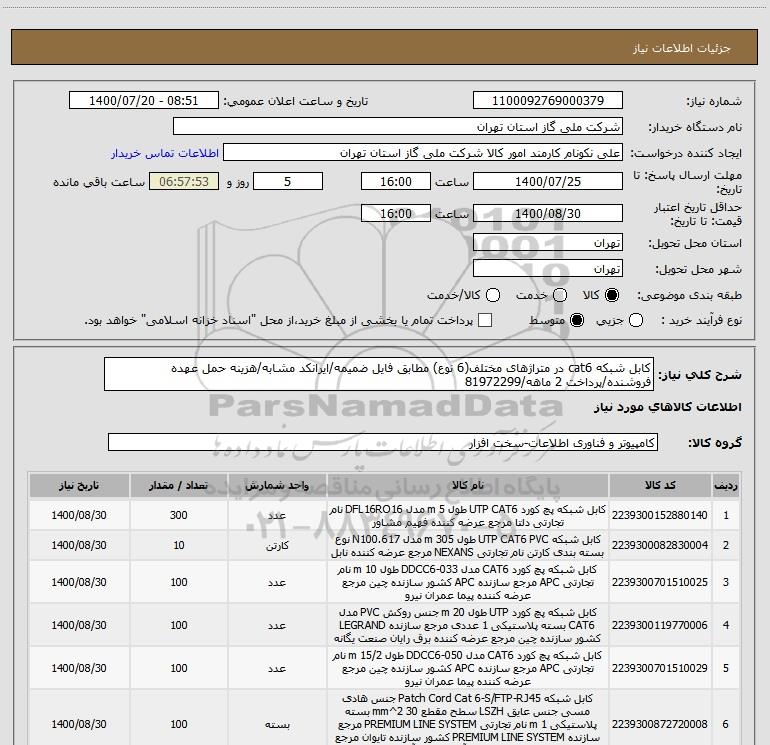This screenshot has width=770, height=745.
Task: Click the response deadline date 1400/07/25
Action: pyautogui.click(x=548, y=181)
